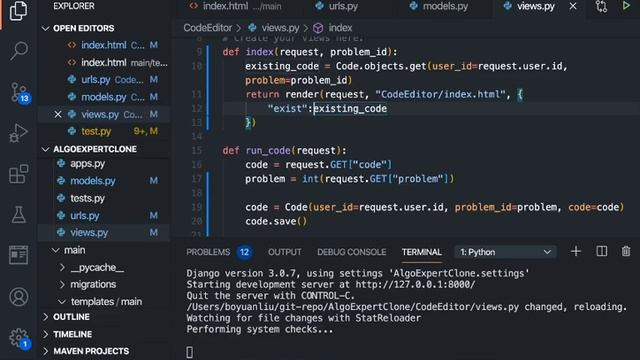This screenshot has height=360, width=640.
Task: Select the Terminal panel tab
Action: (422, 252)
